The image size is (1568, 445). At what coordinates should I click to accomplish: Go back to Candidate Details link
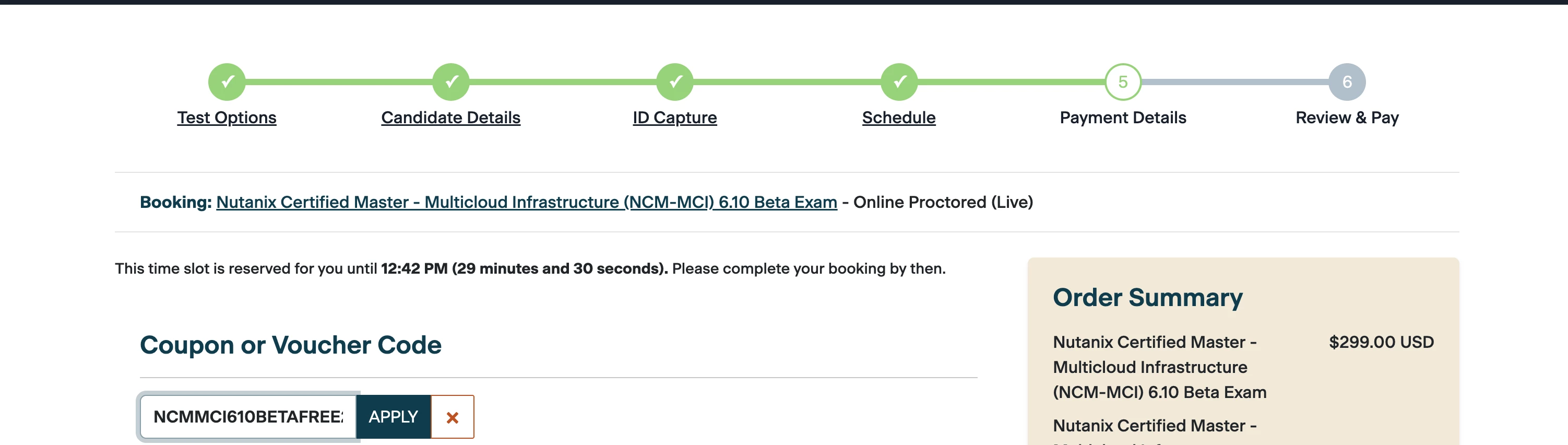[450, 118]
